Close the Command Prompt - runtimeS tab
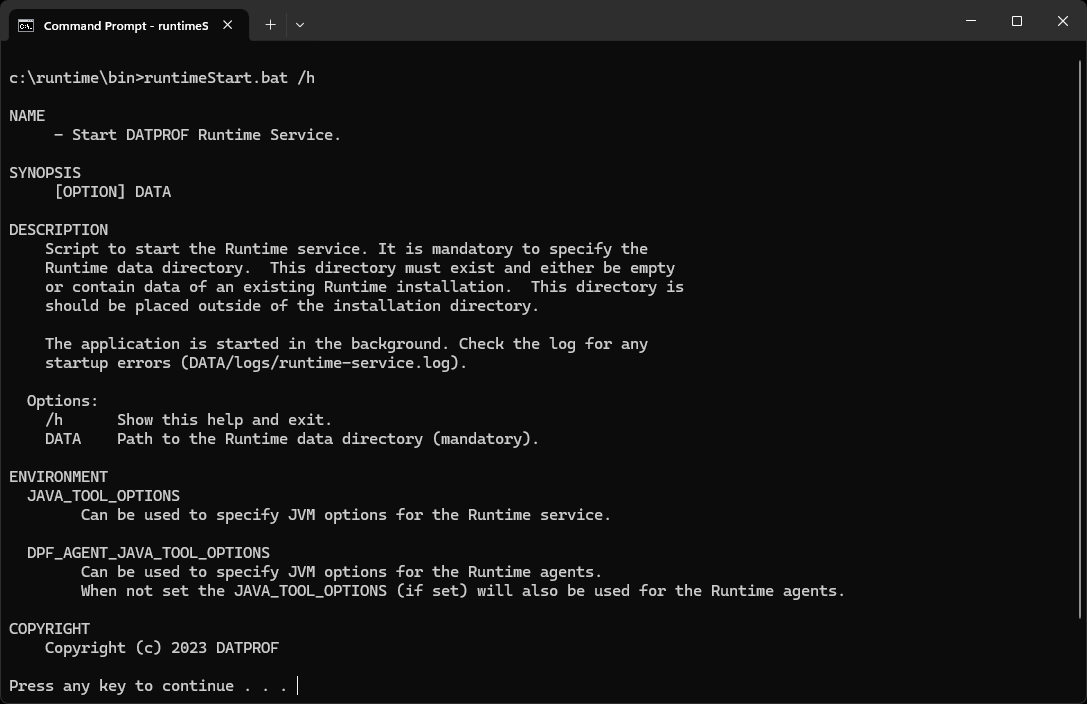 [x=225, y=25]
